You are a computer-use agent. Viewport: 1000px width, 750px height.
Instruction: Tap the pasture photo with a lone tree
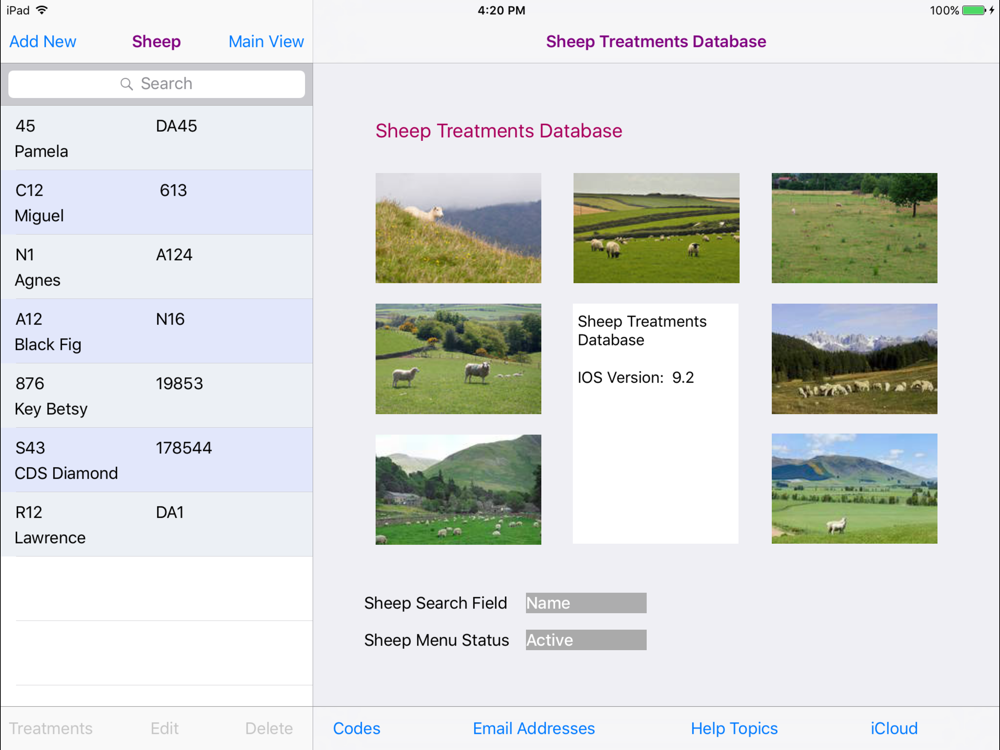(855, 228)
